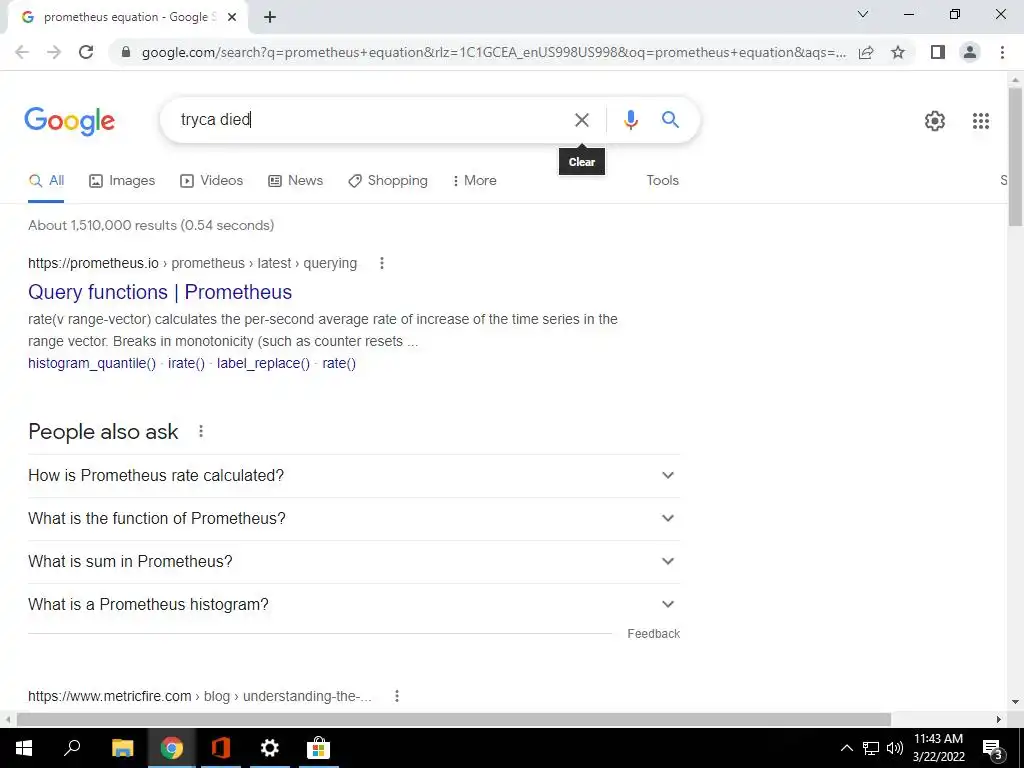Open the More search categories
The width and height of the screenshot is (1024, 768).
(x=475, y=181)
